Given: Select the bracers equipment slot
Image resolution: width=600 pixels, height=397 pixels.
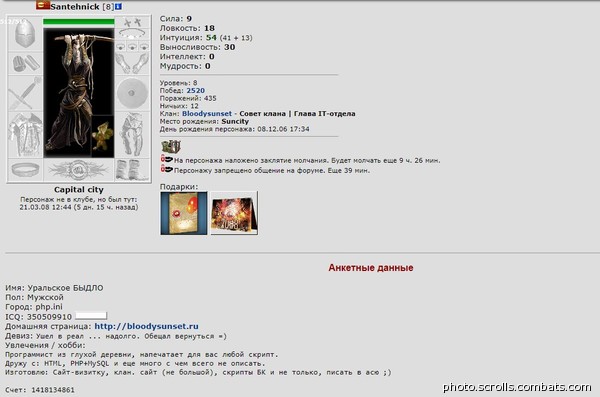Looking at the screenshot, I should [x=25, y=64].
